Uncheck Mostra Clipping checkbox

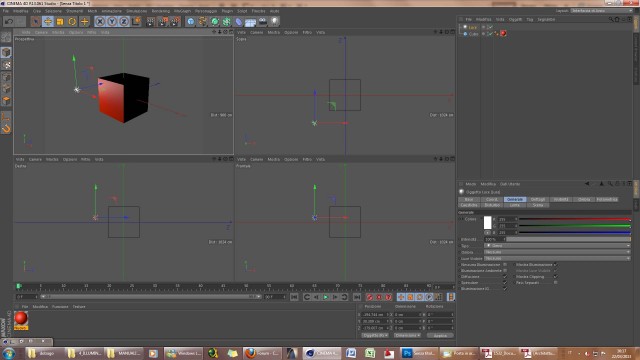(556, 277)
